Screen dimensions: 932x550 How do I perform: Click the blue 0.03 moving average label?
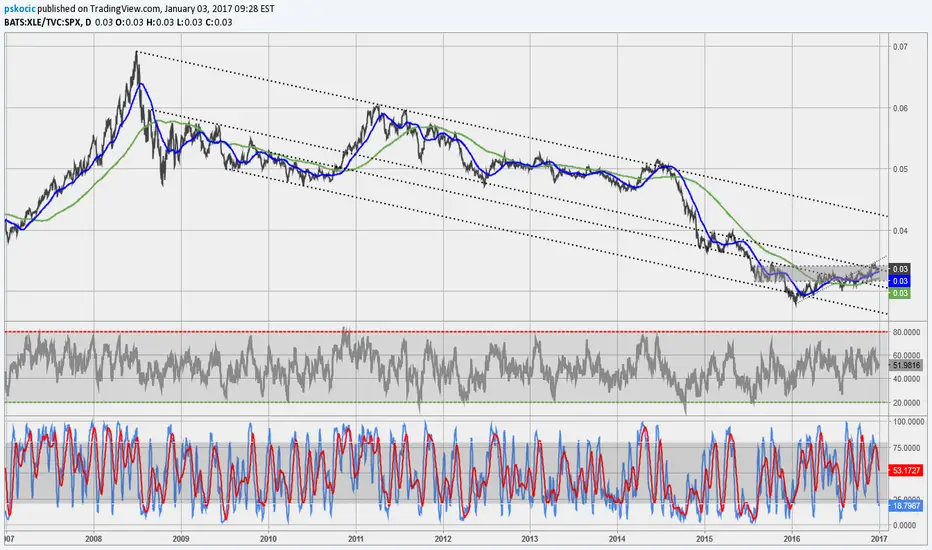coord(899,281)
